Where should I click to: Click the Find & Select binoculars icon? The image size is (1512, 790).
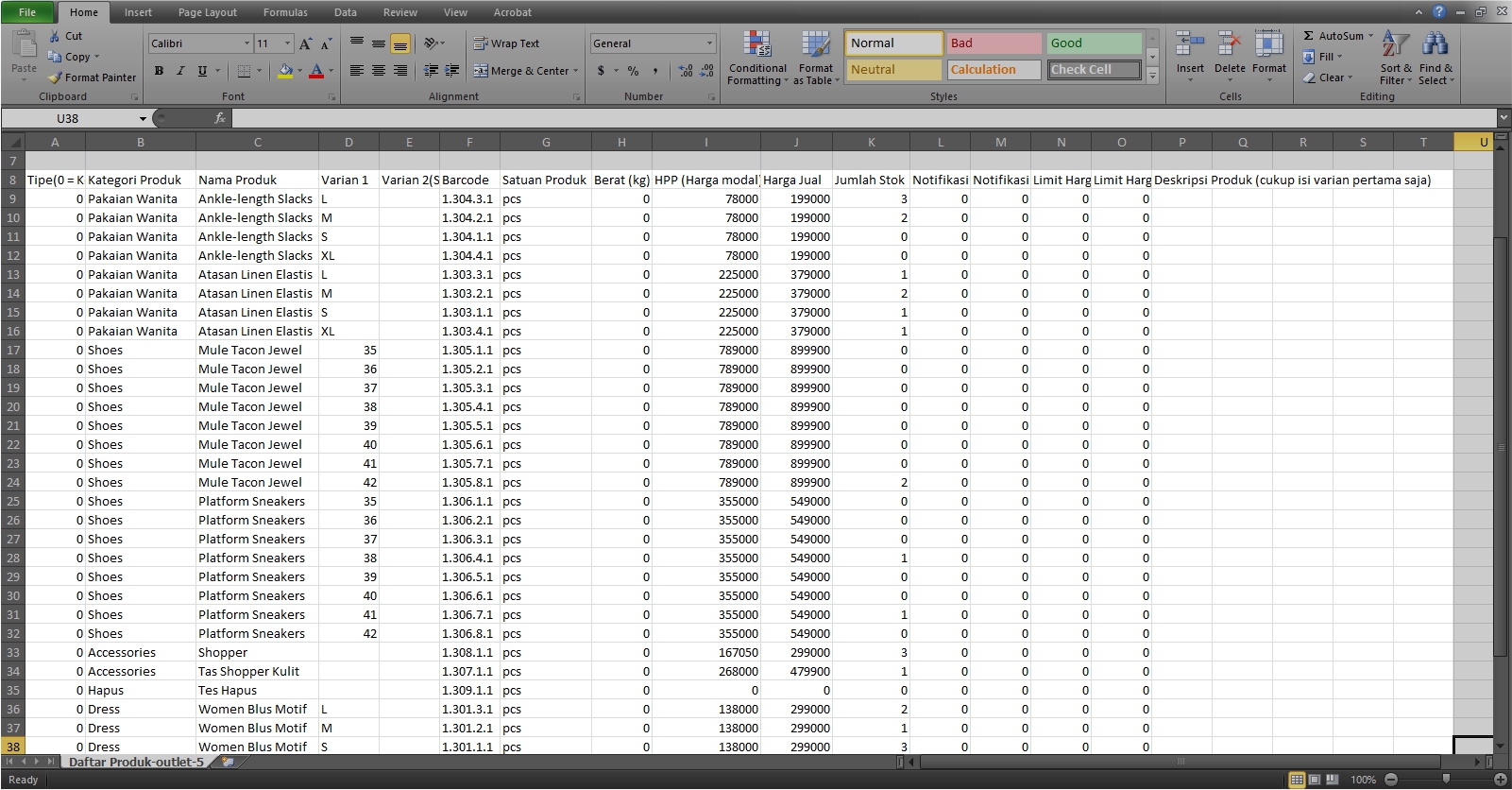tap(1435, 44)
